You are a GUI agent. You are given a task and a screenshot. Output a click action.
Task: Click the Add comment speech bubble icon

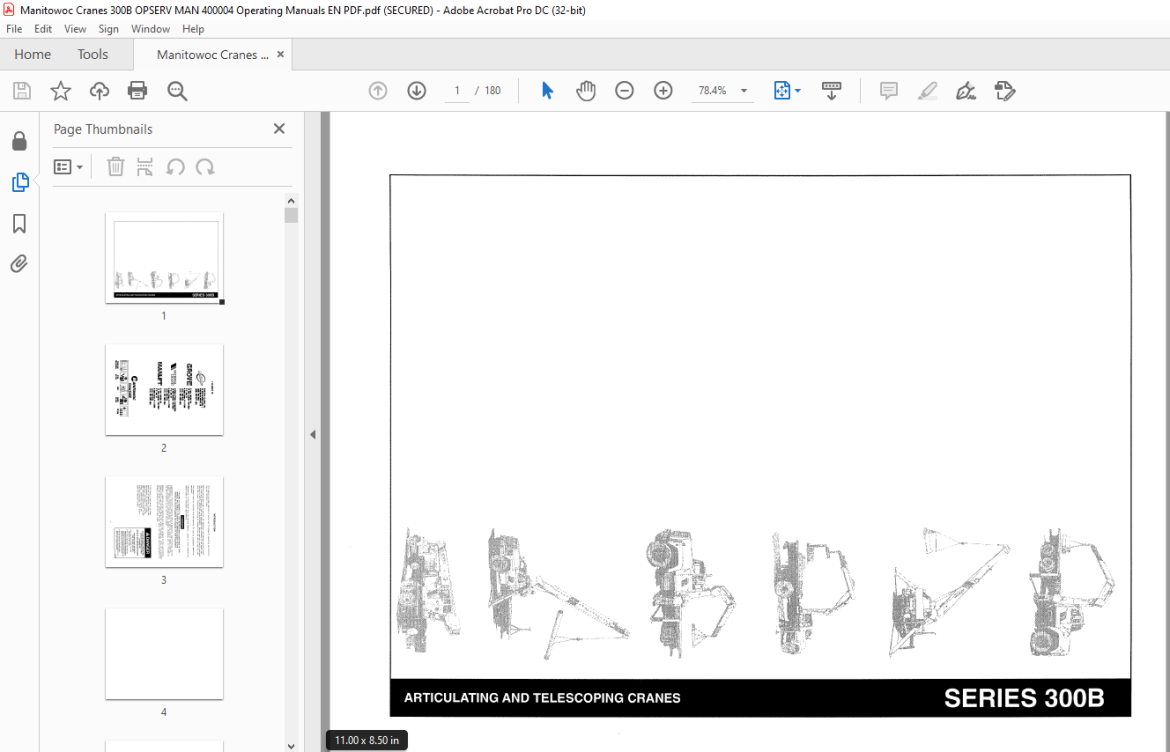coord(889,91)
